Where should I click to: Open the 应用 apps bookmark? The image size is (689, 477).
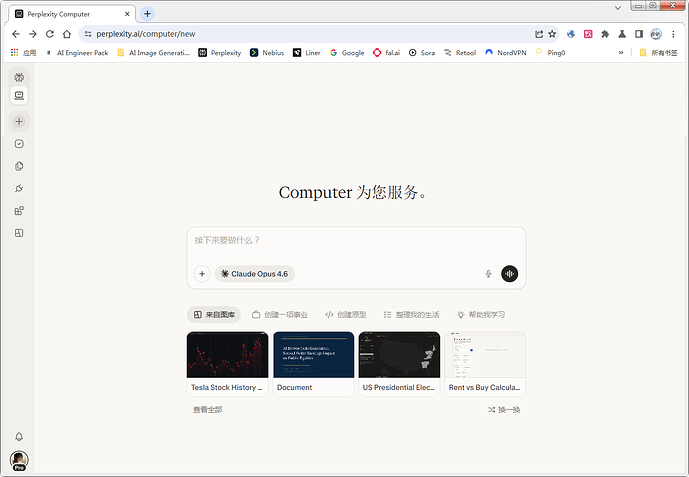coord(23,53)
